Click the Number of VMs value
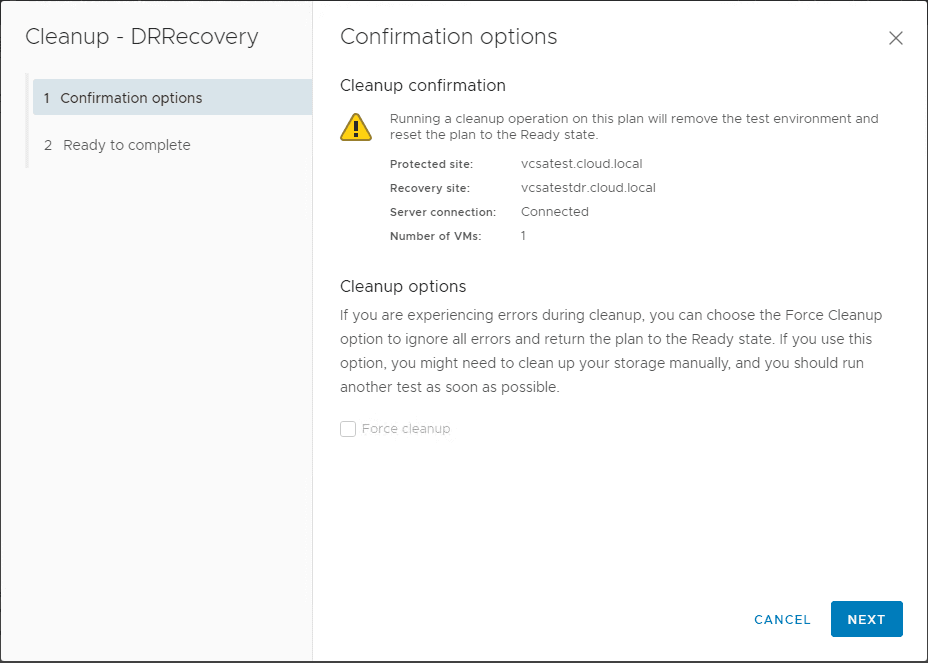Image resolution: width=928 pixels, height=663 pixels. pos(522,235)
